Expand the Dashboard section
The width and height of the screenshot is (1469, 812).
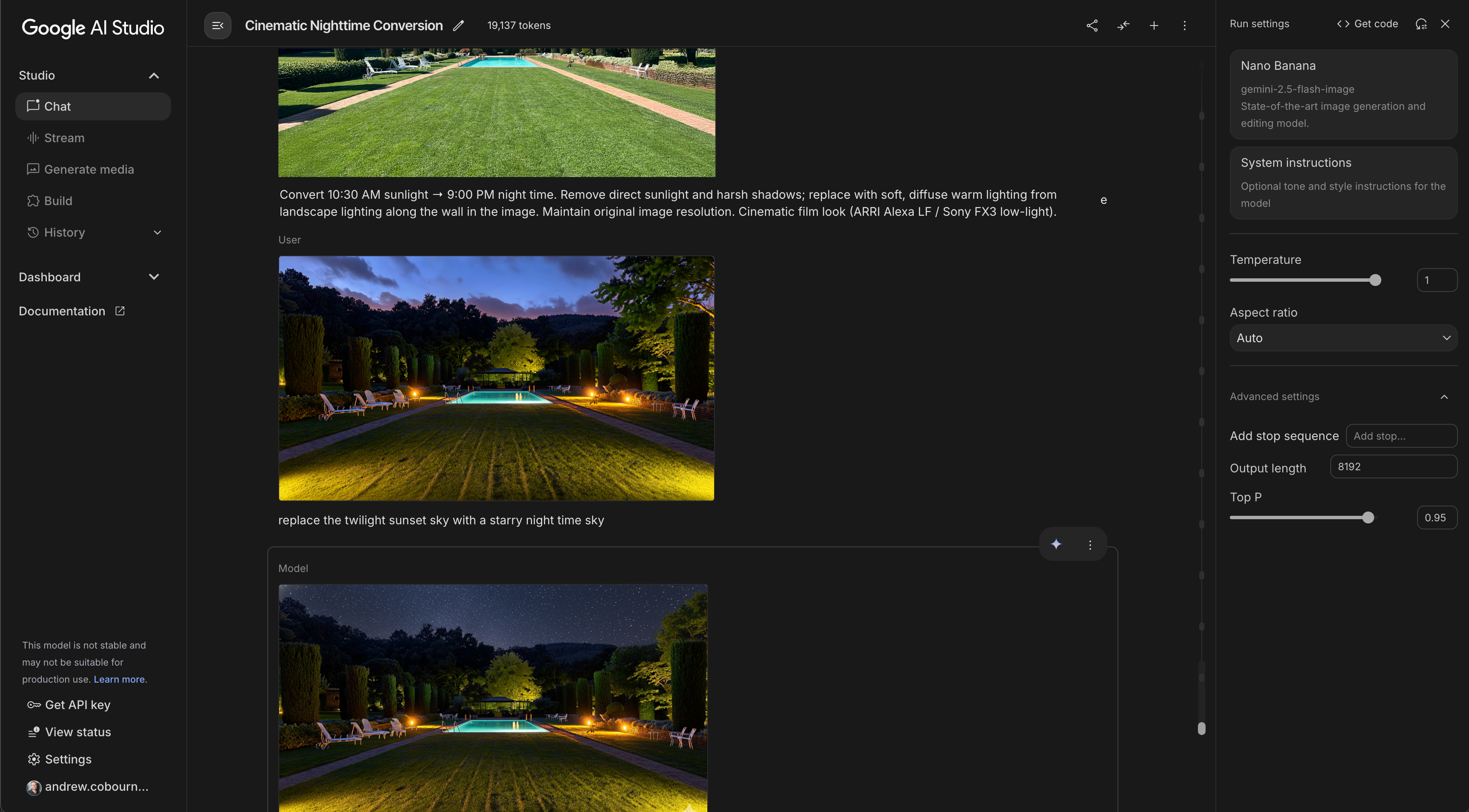point(153,277)
